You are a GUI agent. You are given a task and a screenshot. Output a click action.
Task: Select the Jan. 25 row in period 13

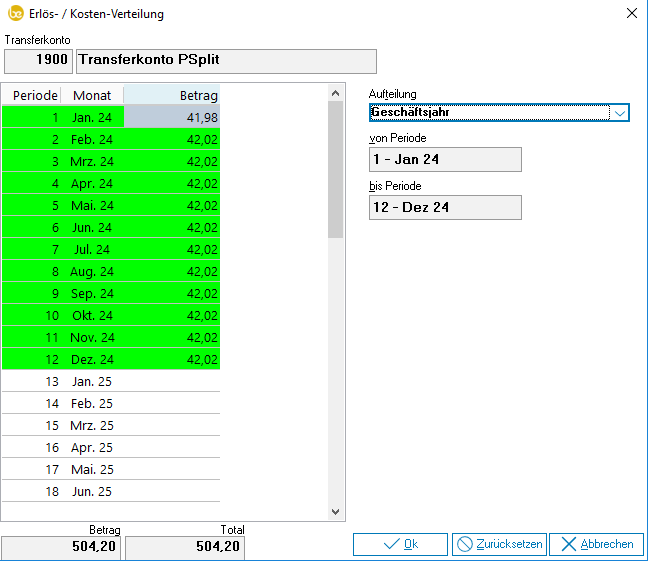(92, 381)
